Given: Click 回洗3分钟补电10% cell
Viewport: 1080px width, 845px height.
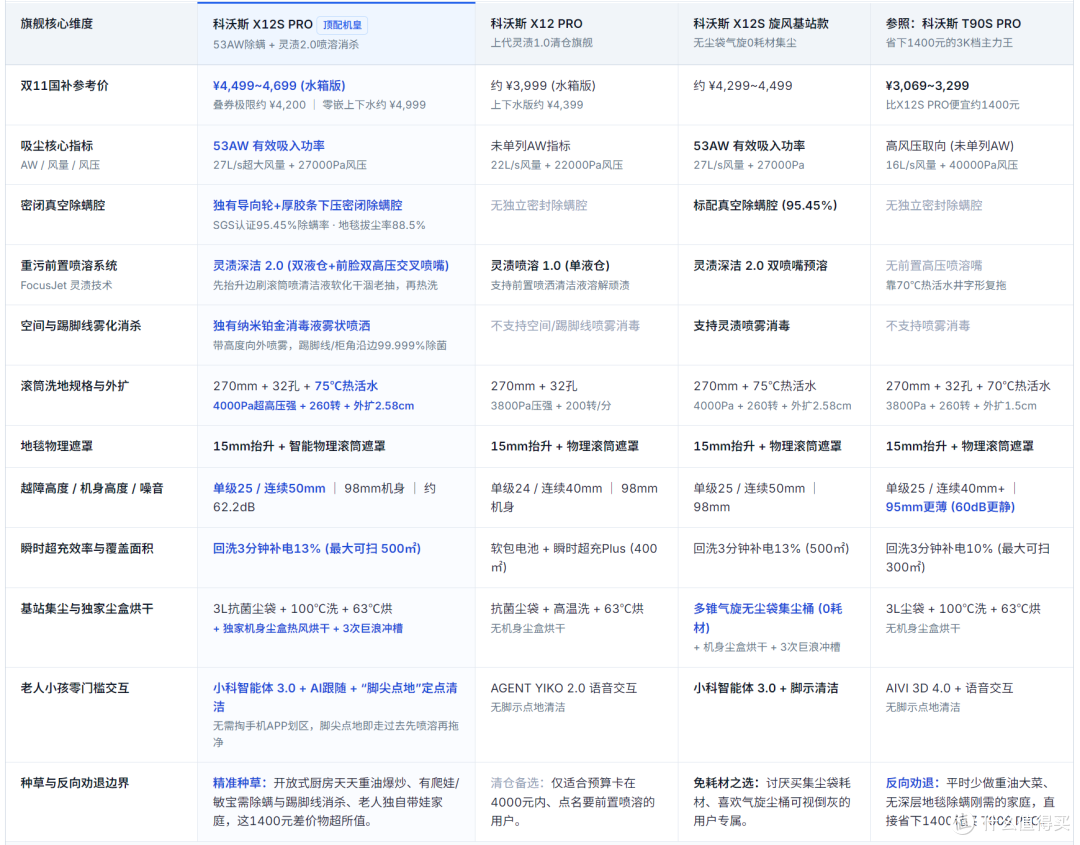Looking at the screenshot, I should (x=968, y=558).
